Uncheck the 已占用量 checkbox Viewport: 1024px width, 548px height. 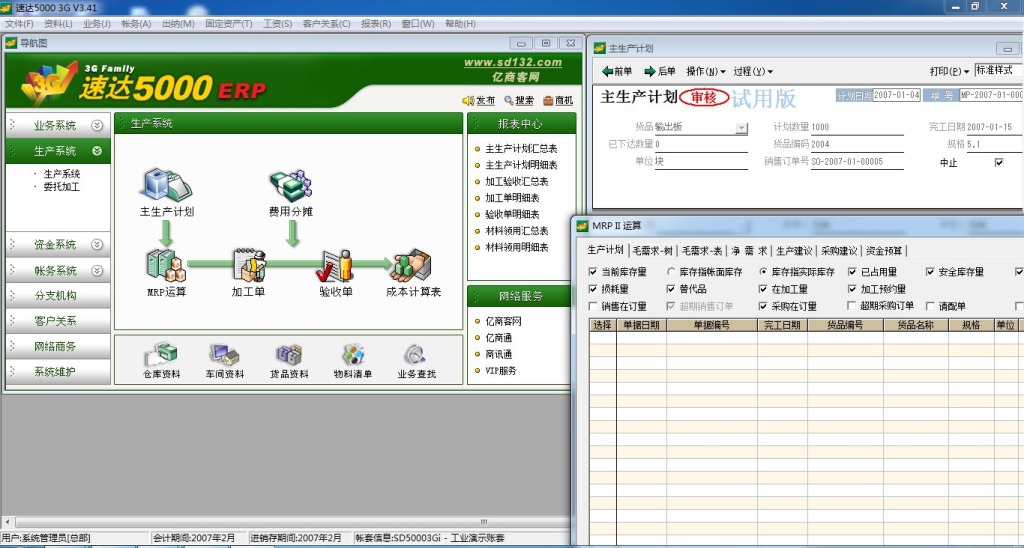pyautogui.click(x=852, y=272)
